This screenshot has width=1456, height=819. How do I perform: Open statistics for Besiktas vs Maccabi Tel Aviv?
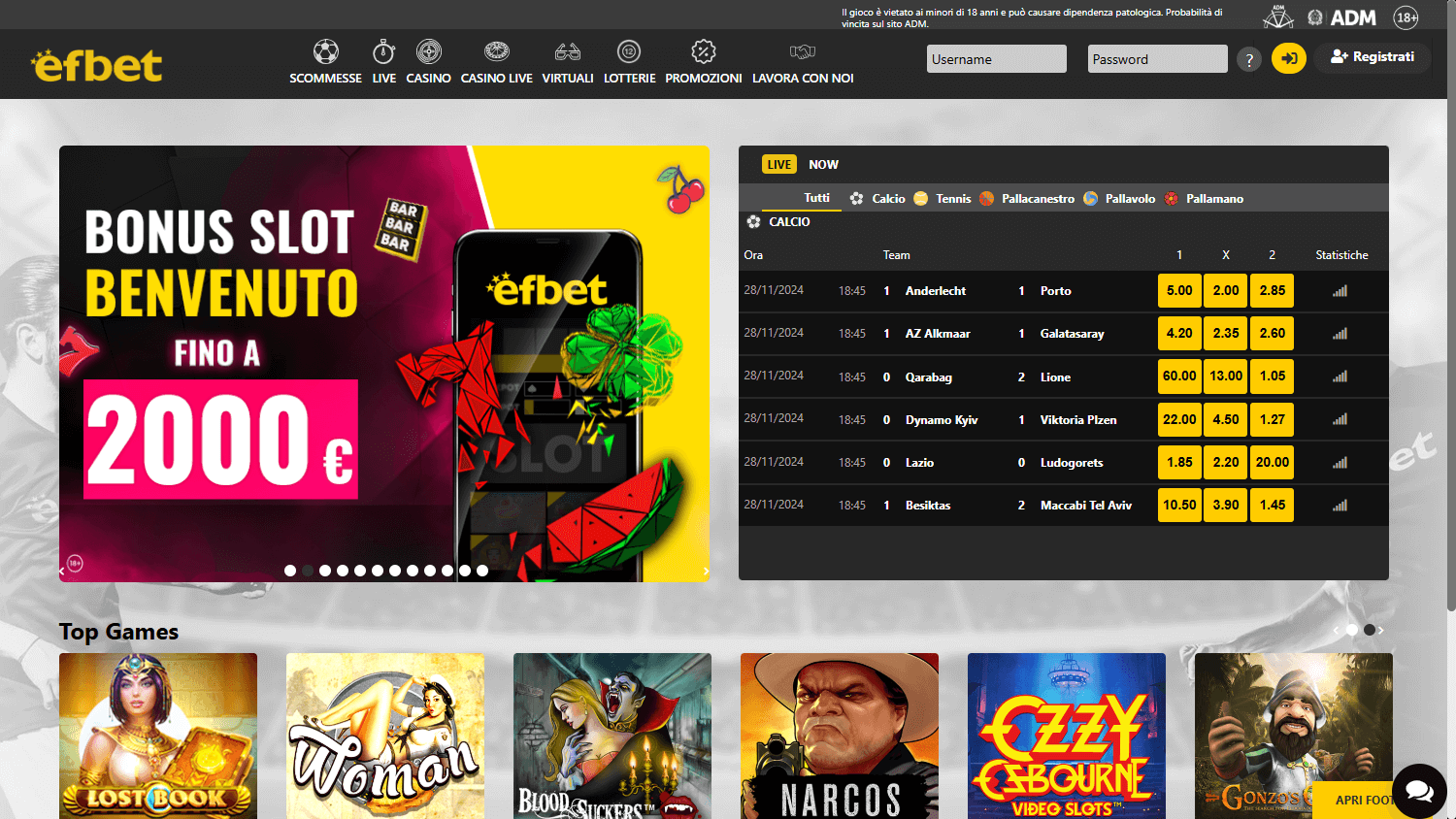(x=1340, y=506)
